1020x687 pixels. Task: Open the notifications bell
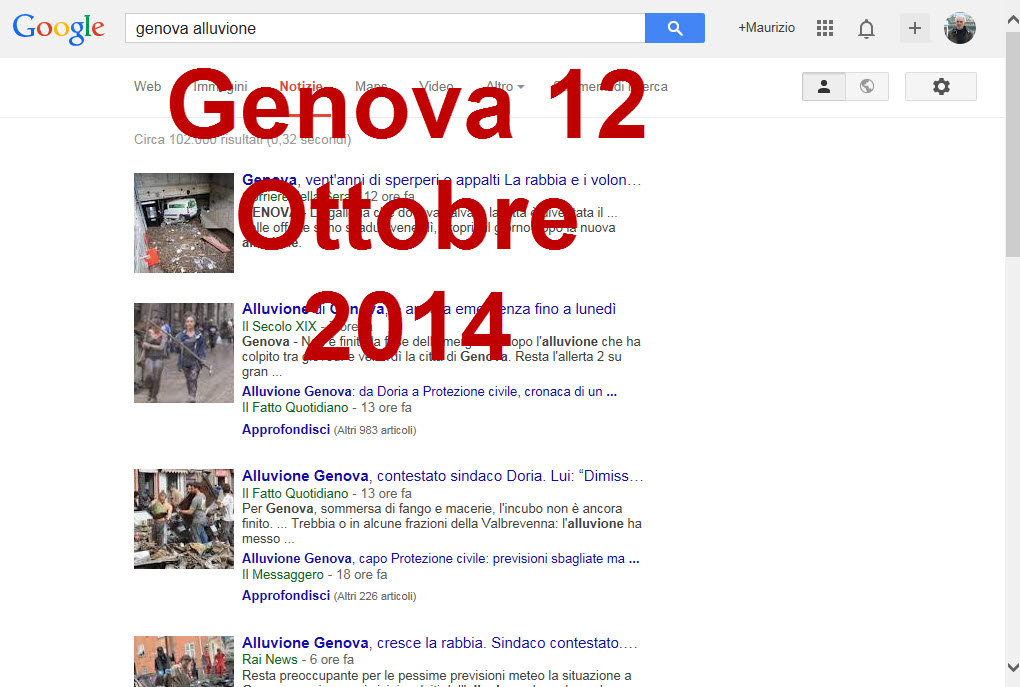pyautogui.click(x=866, y=29)
